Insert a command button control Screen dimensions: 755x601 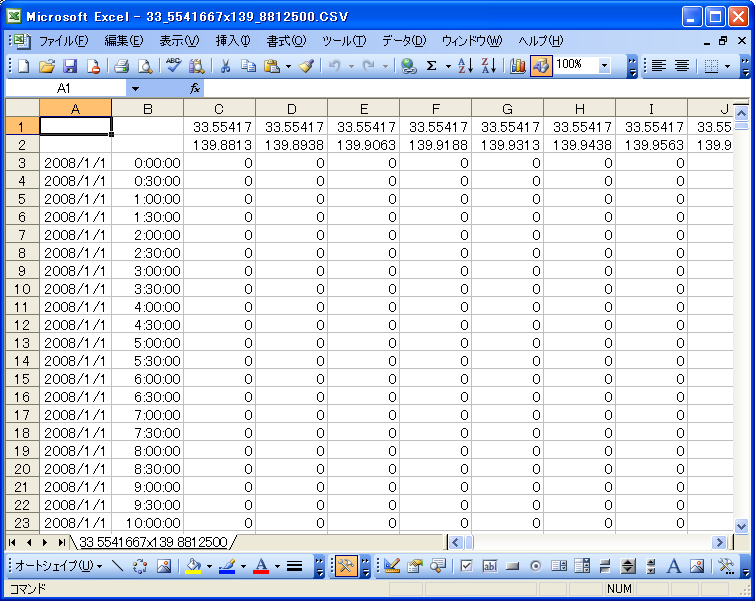(513, 566)
